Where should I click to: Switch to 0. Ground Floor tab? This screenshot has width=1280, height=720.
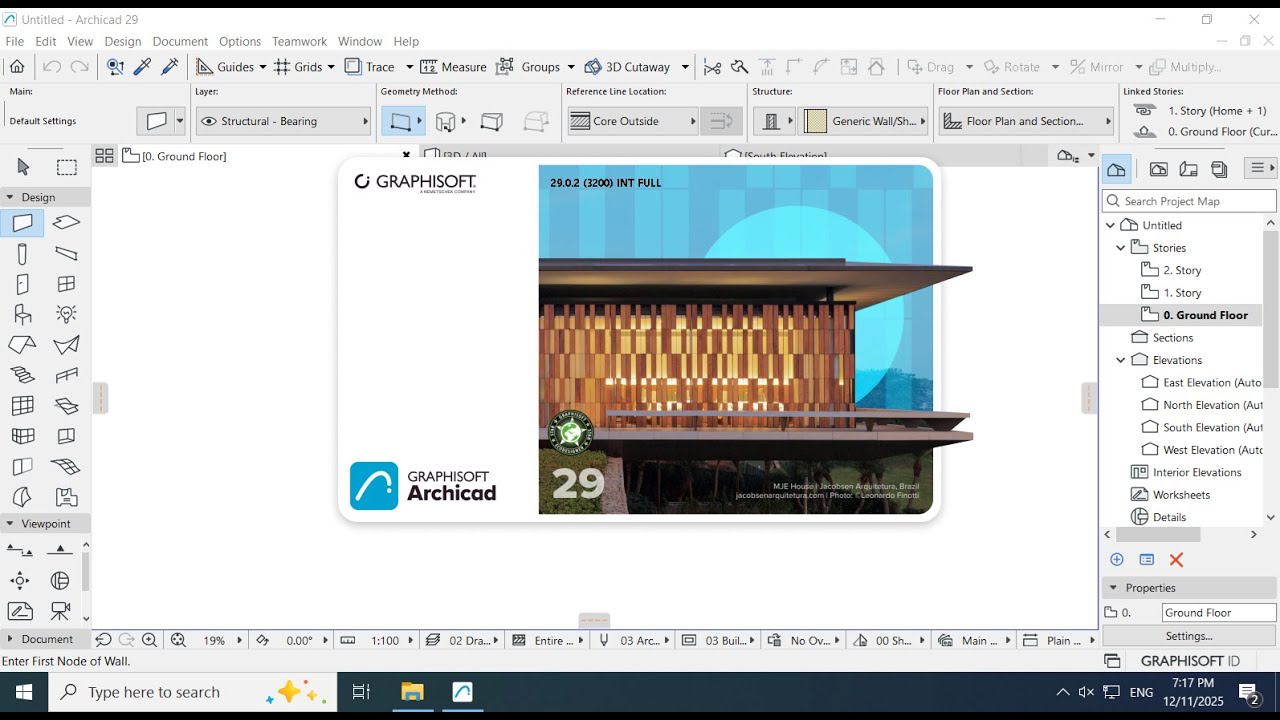tap(266, 156)
